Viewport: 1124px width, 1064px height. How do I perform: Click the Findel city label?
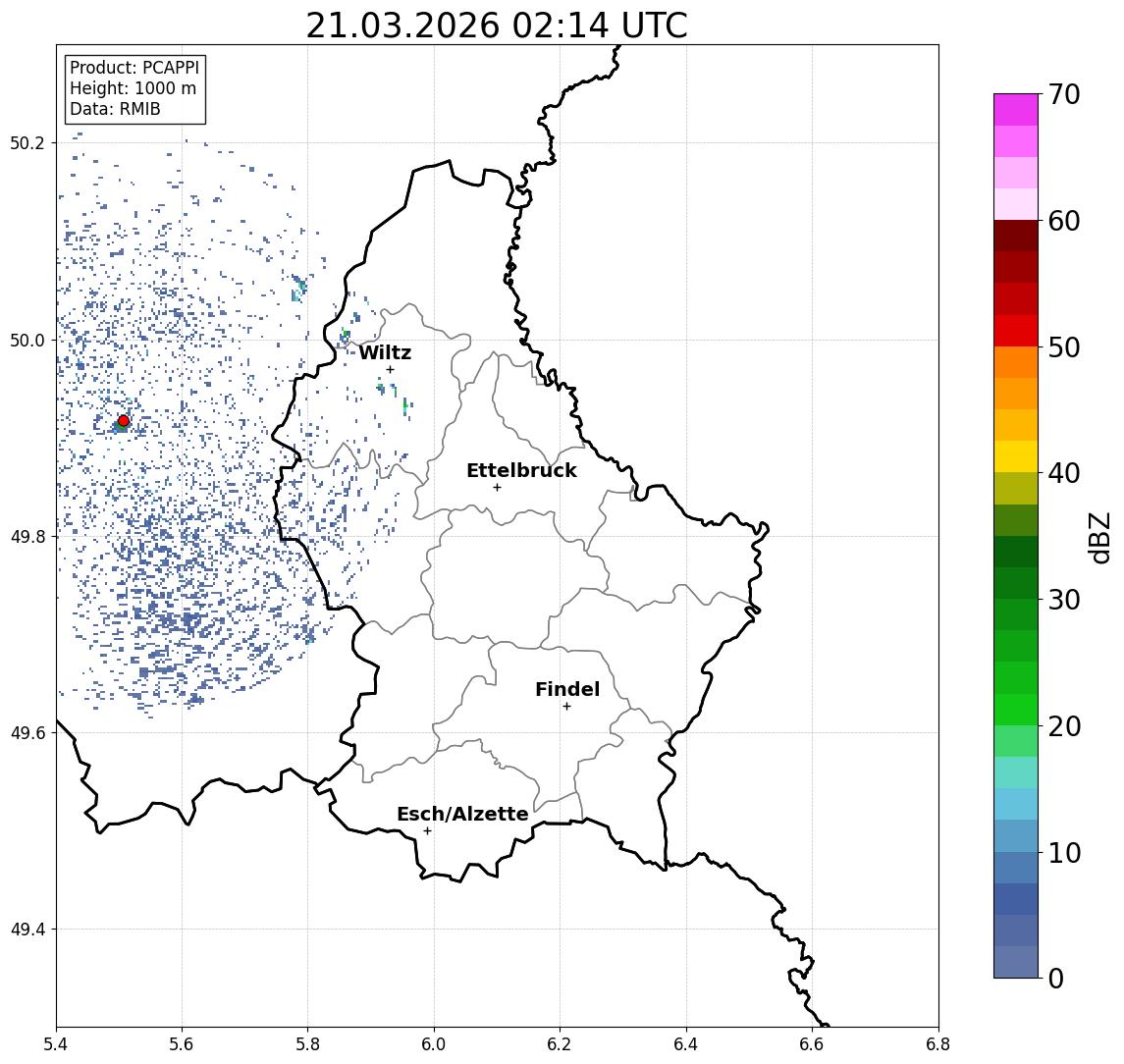tap(567, 689)
